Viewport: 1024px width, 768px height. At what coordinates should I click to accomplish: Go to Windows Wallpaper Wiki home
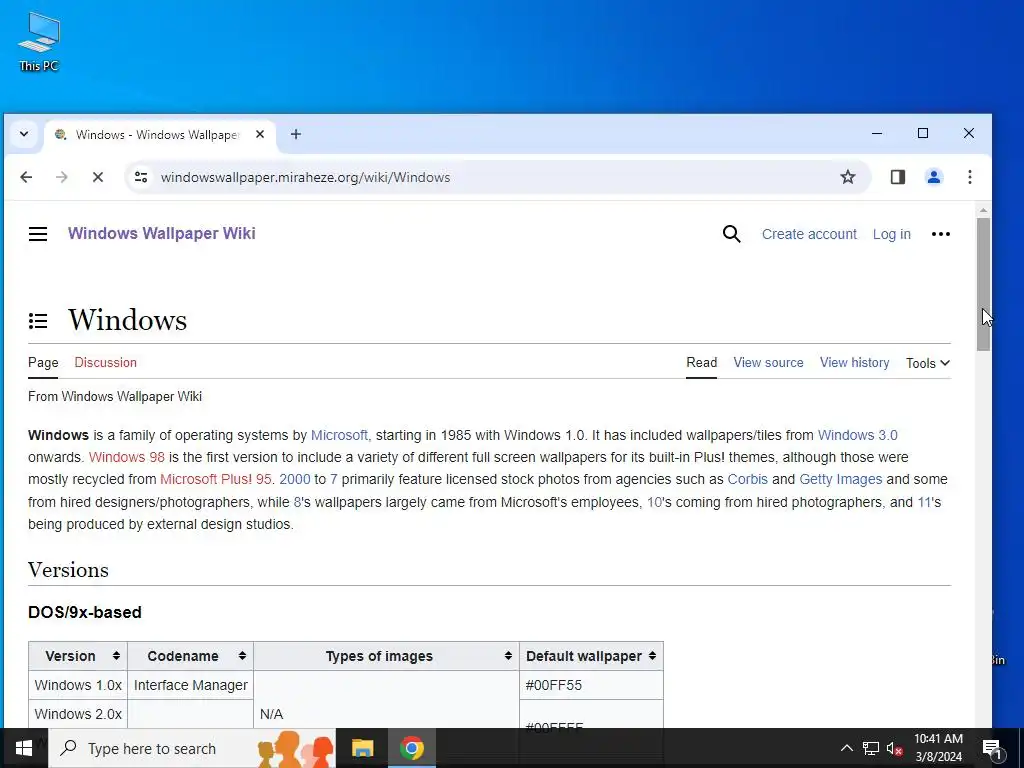[161, 233]
